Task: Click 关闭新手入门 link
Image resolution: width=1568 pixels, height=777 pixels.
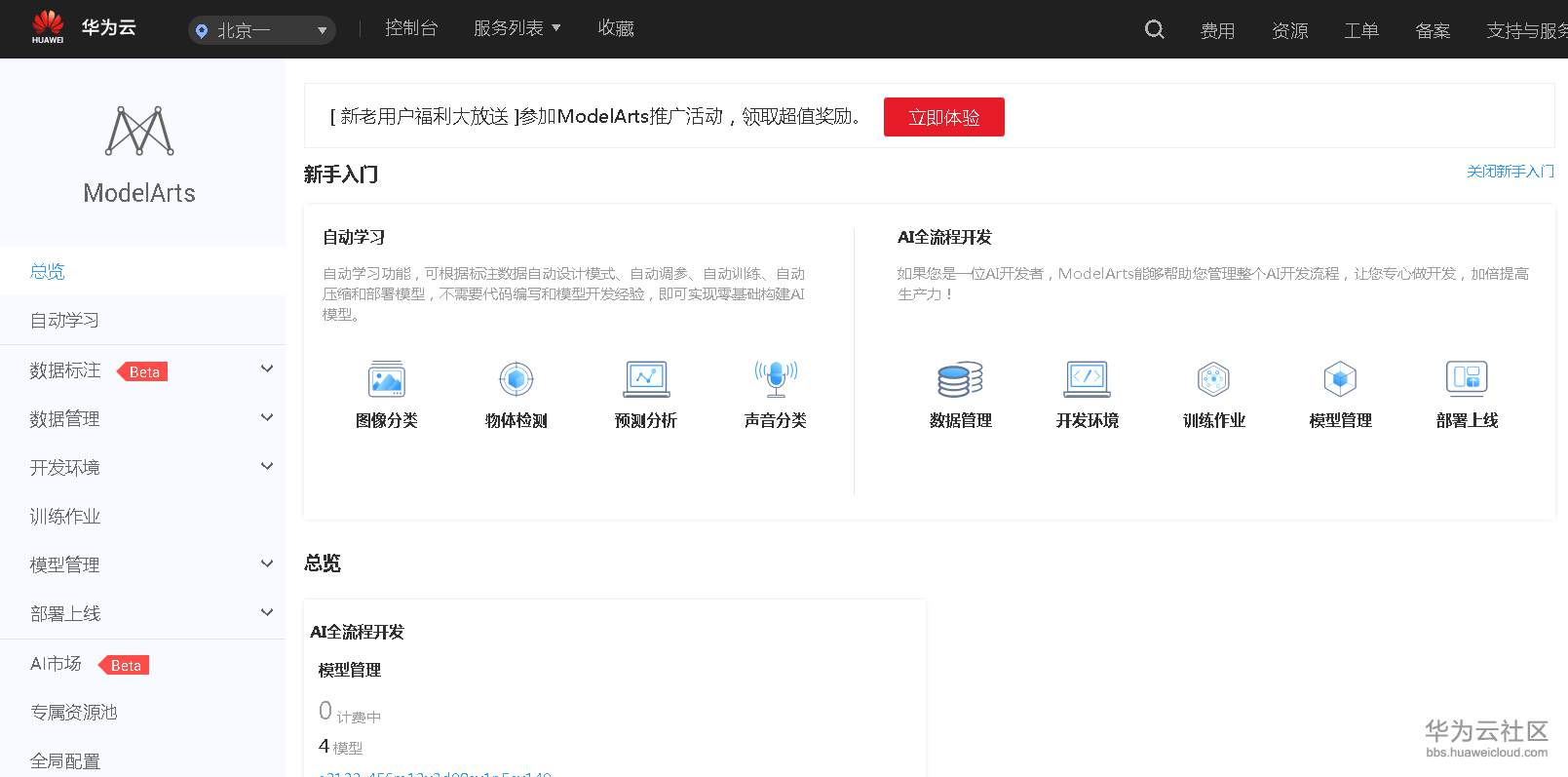Action: 1511,172
